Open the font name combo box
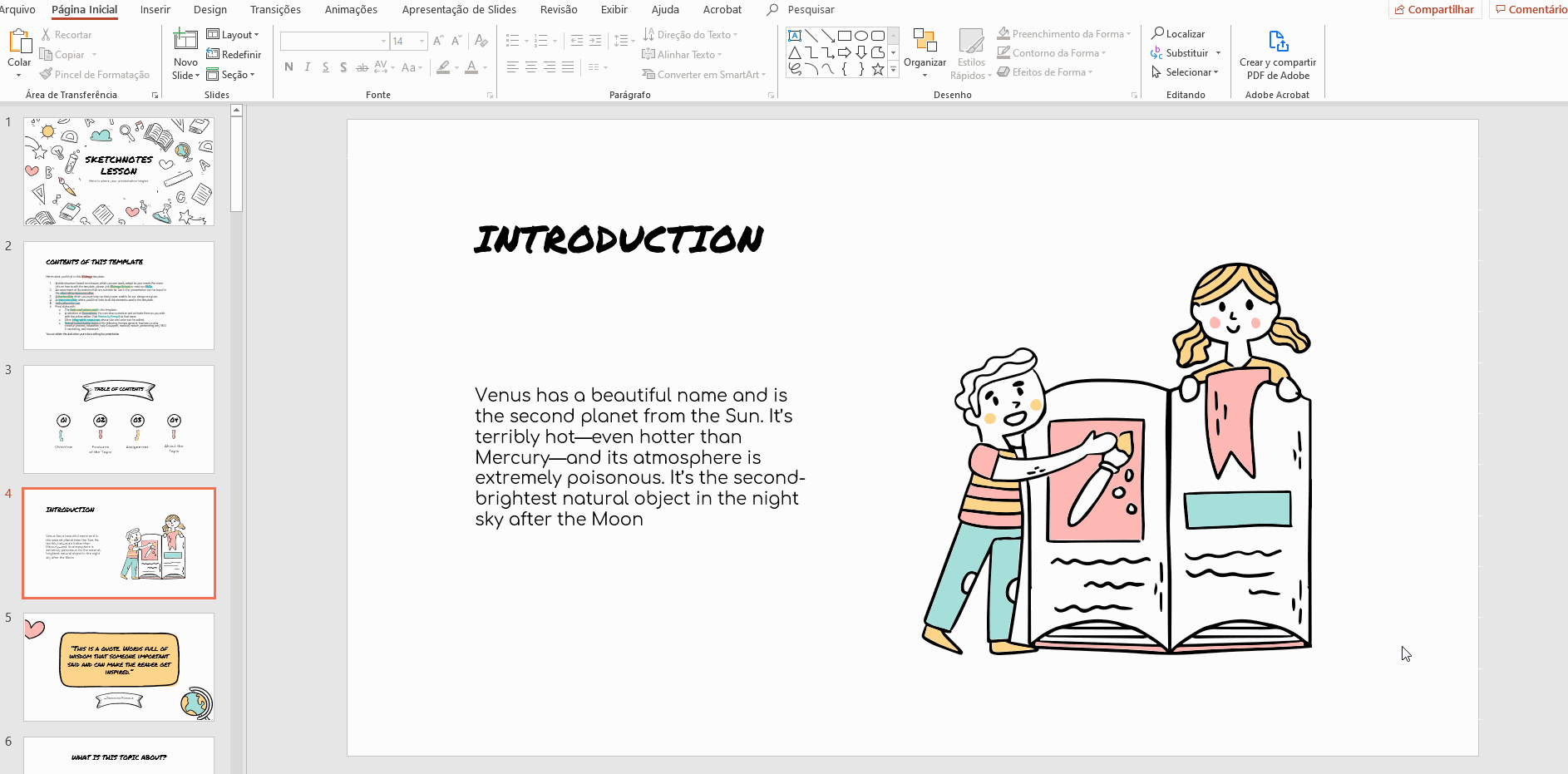This screenshot has width=1568, height=774. point(334,41)
